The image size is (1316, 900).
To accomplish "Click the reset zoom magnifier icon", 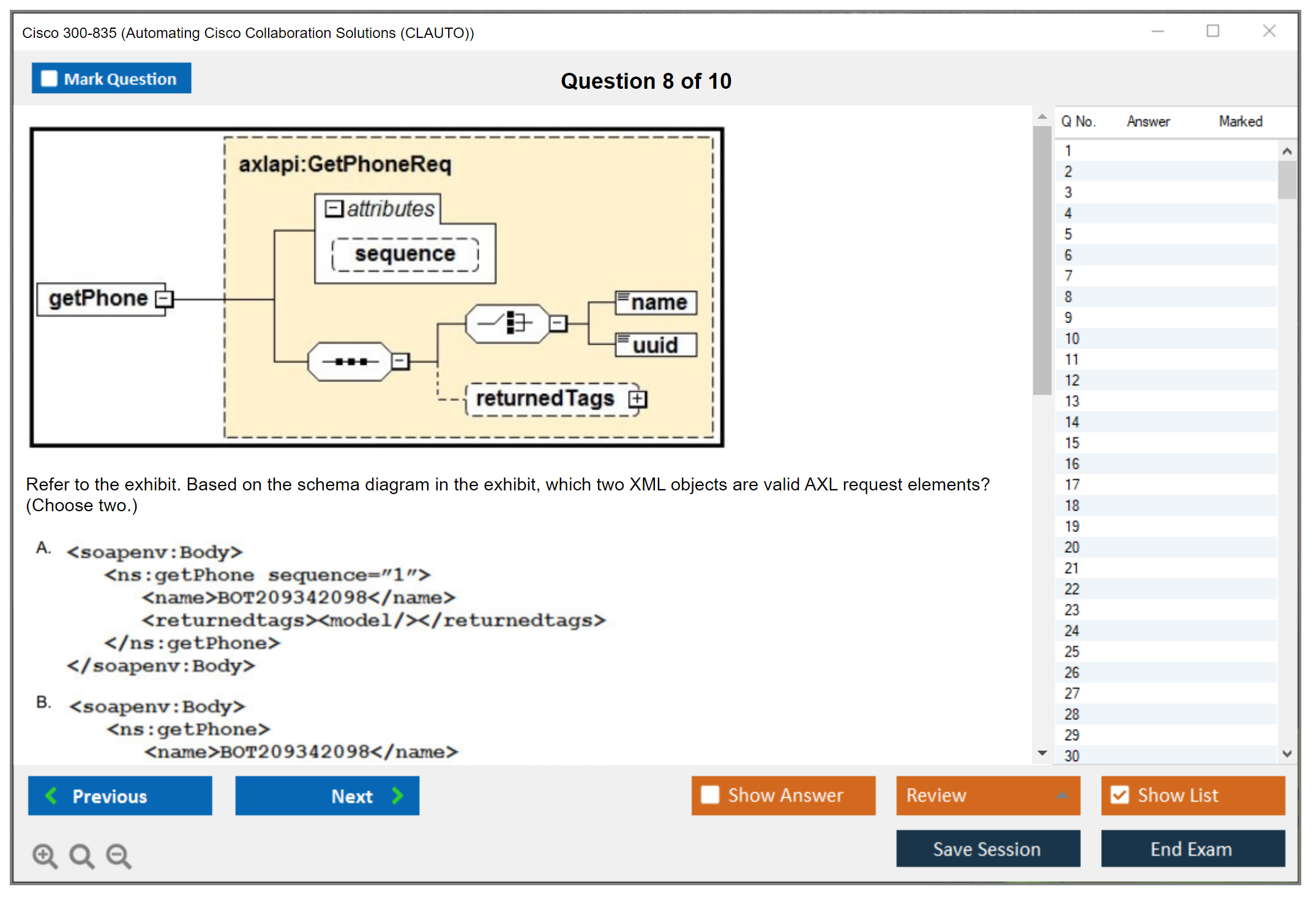I will (x=81, y=855).
